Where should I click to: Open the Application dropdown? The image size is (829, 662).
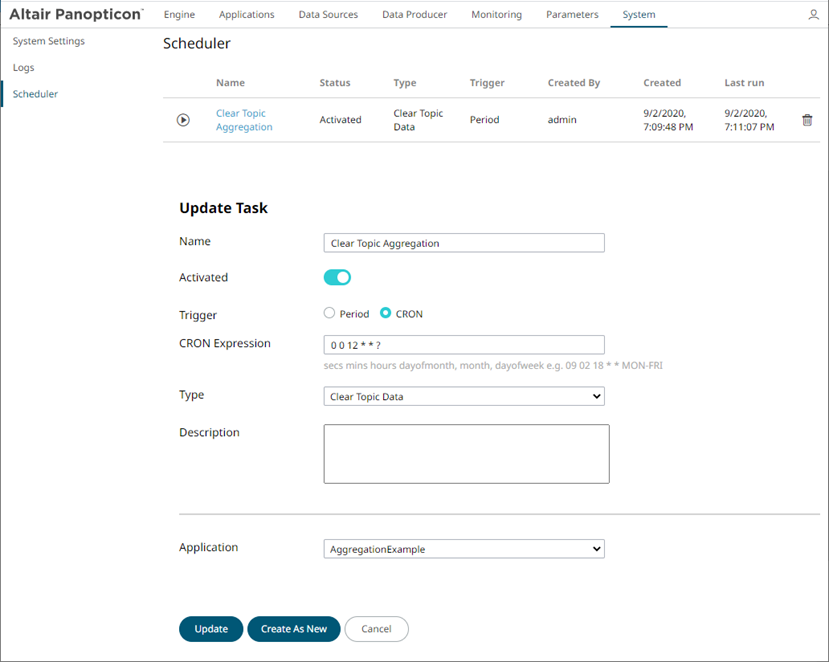[463, 548]
